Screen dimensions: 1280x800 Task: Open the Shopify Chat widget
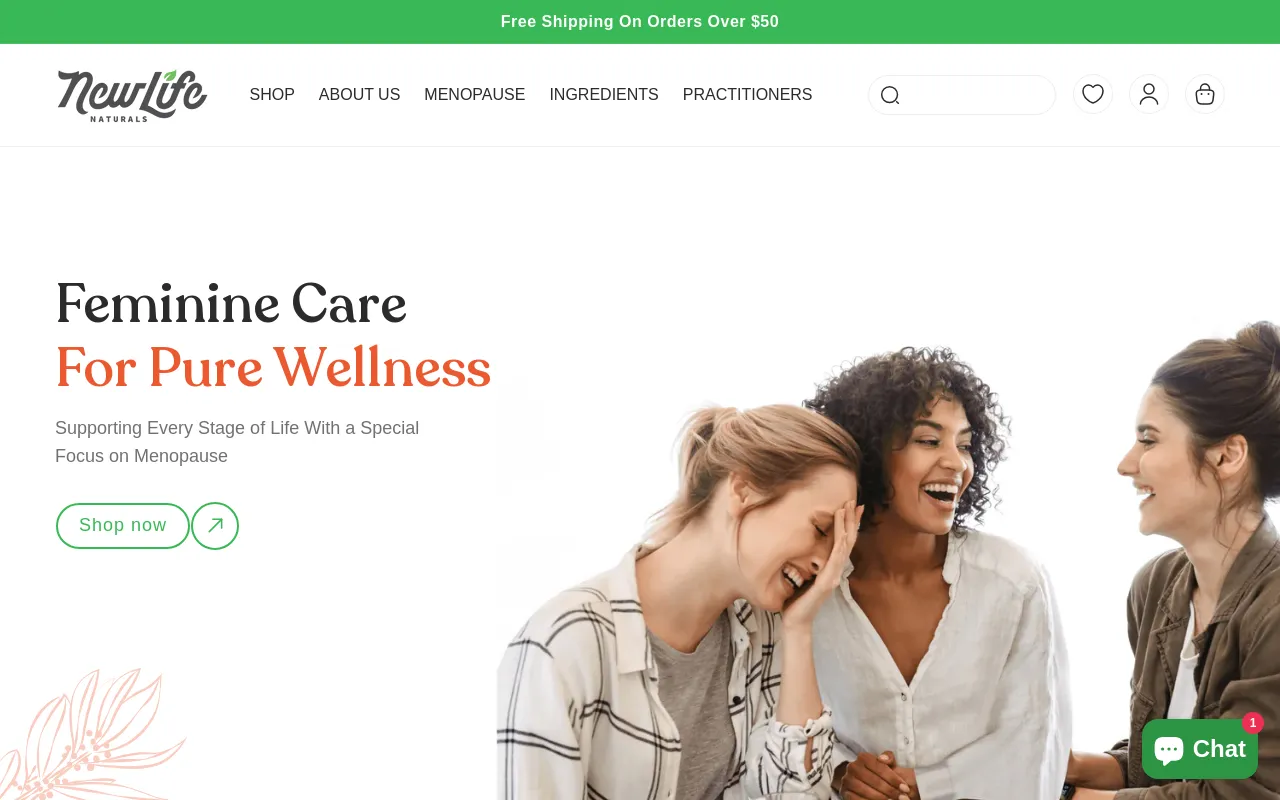(x=1199, y=749)
